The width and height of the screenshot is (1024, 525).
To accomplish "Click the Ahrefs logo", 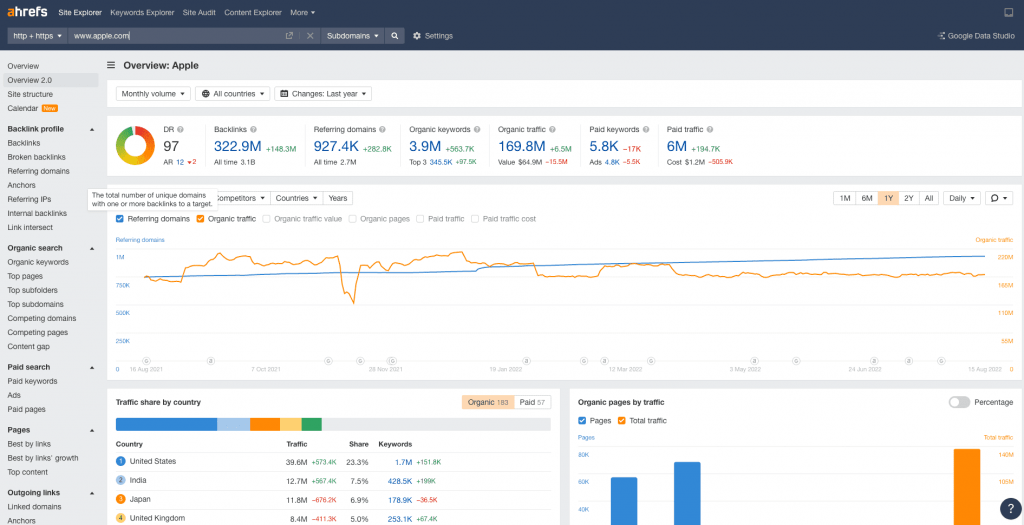I will point(29,12).
